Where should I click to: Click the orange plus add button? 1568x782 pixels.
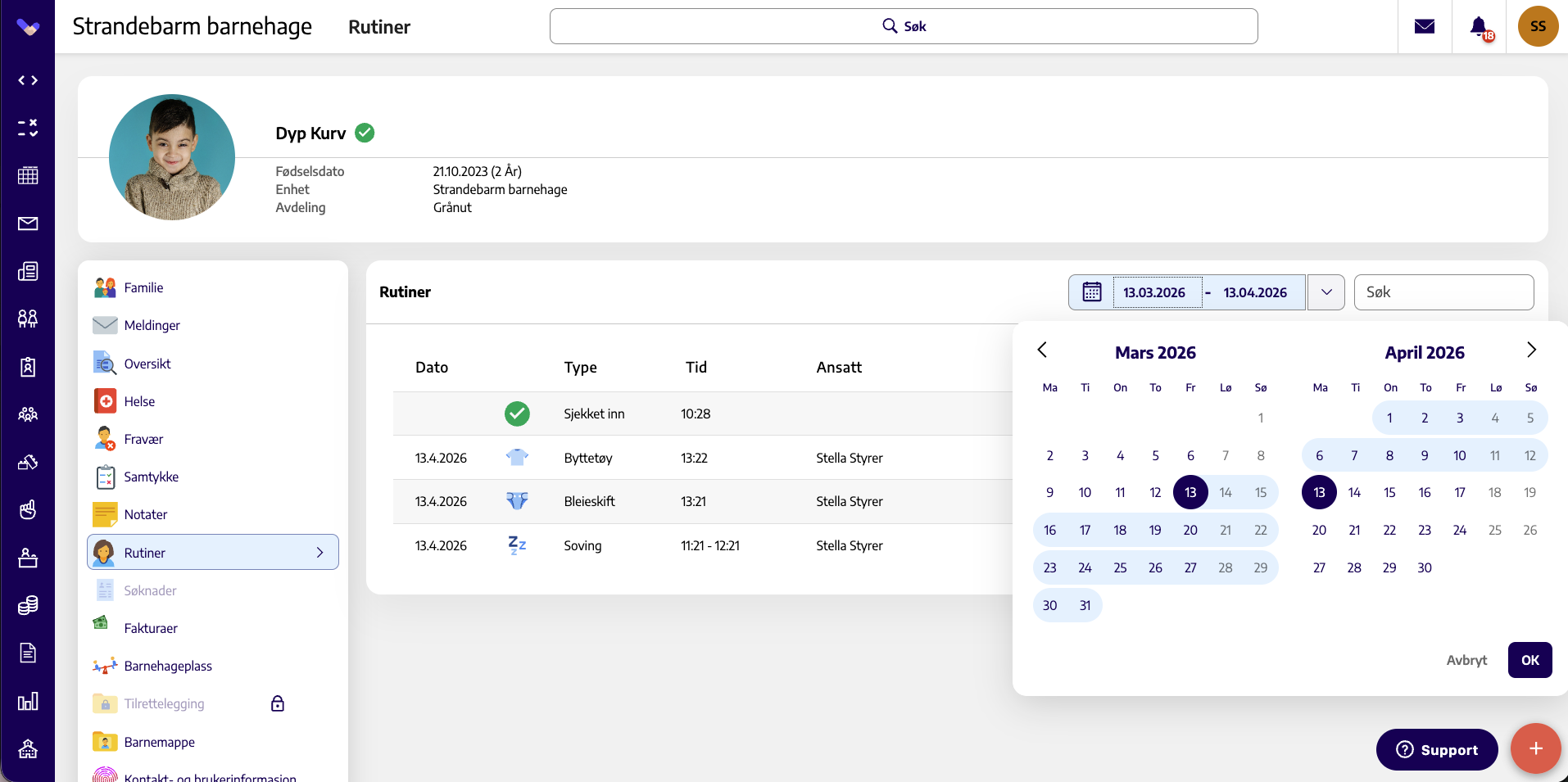pos(1535,748)
